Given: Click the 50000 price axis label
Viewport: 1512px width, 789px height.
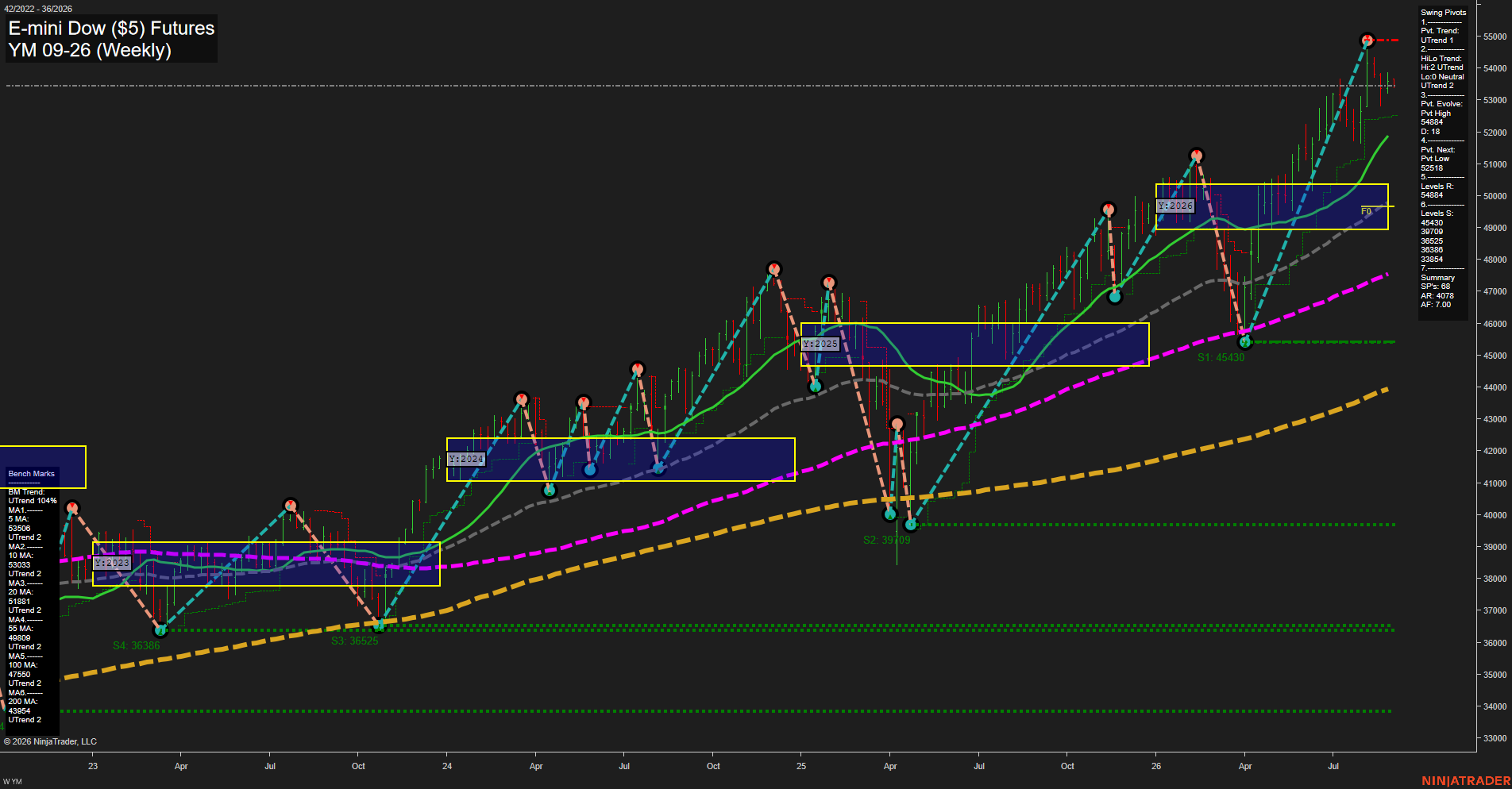Looking at the screenshot, I should click(1495, 196).
